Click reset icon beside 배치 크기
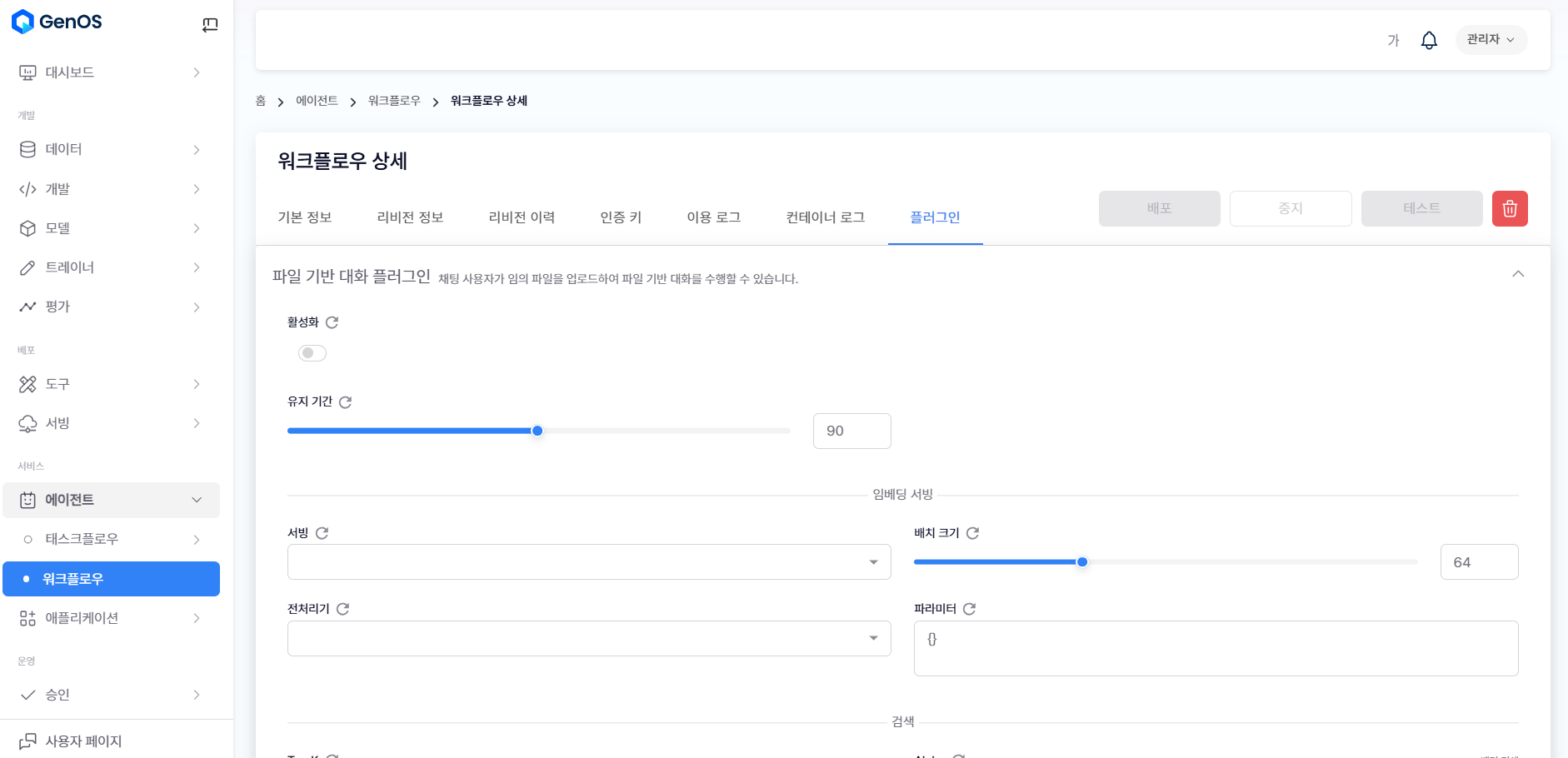Viewport: 1568px width, 758px height. [972, 533]
